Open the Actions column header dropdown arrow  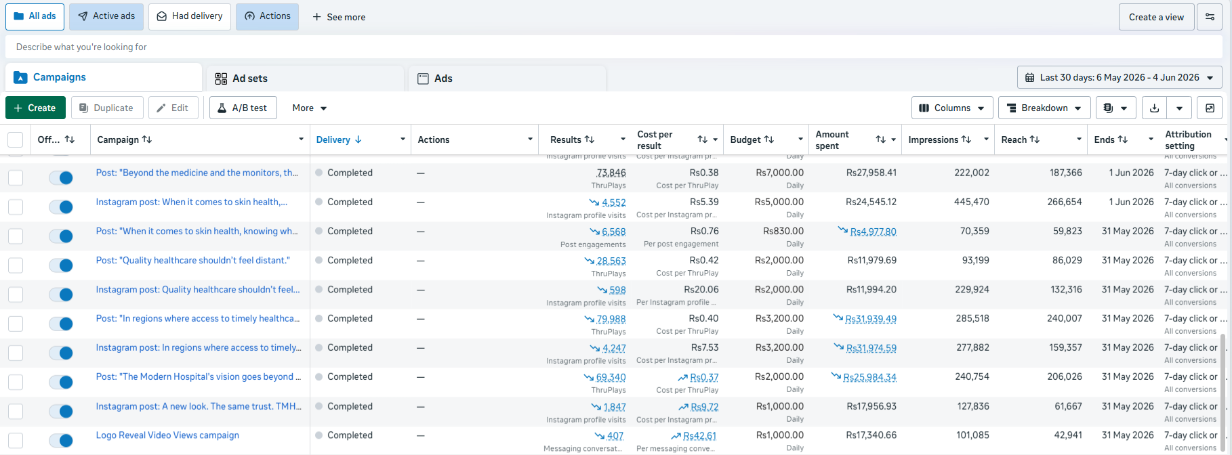pos(530,140)
